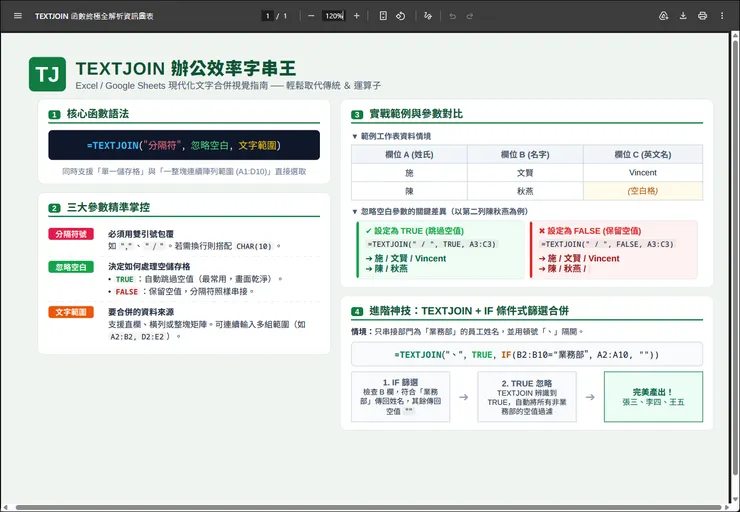Click the section 2 heading 三大參數精準掌控

point(108,207)
